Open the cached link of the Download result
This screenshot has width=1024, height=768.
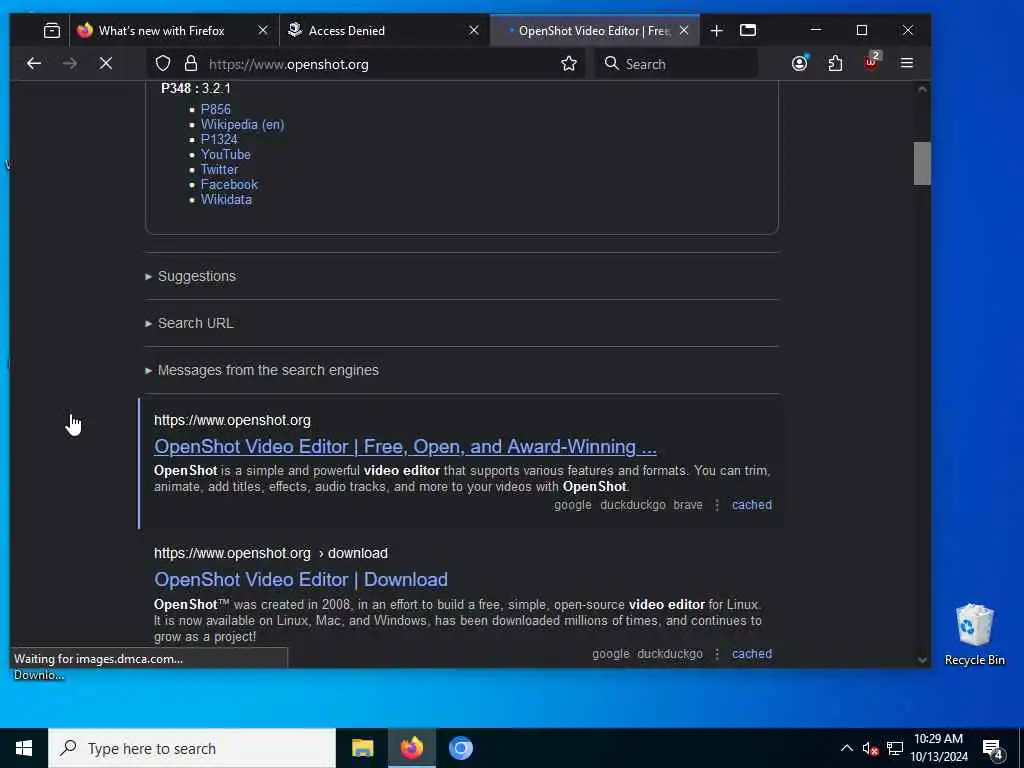point(752,654)
